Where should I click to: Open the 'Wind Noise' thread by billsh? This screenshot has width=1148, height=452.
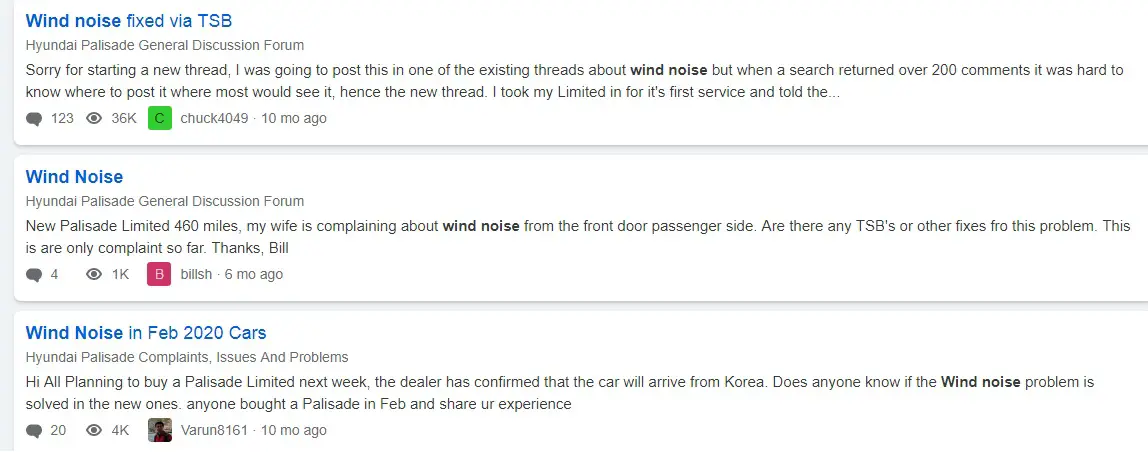click(74, 177)
